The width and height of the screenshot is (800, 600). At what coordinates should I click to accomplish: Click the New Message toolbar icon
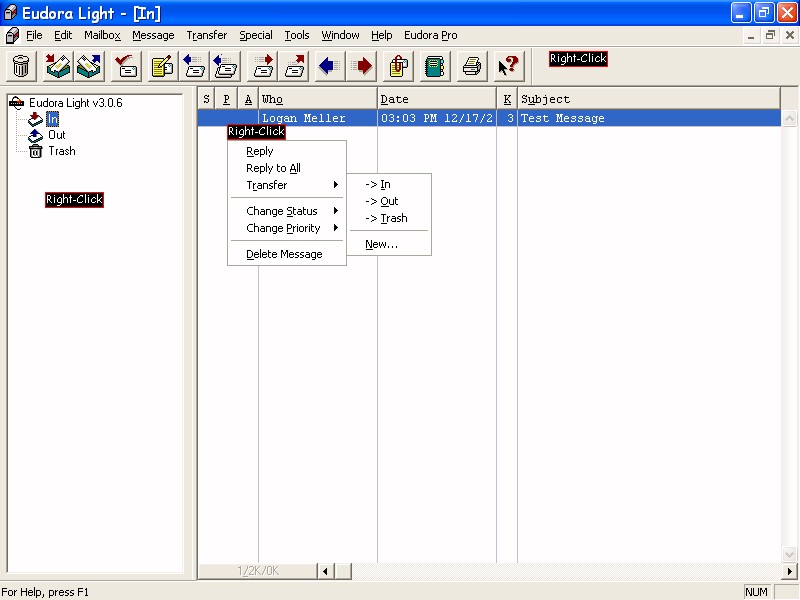[x=162, y=66]
